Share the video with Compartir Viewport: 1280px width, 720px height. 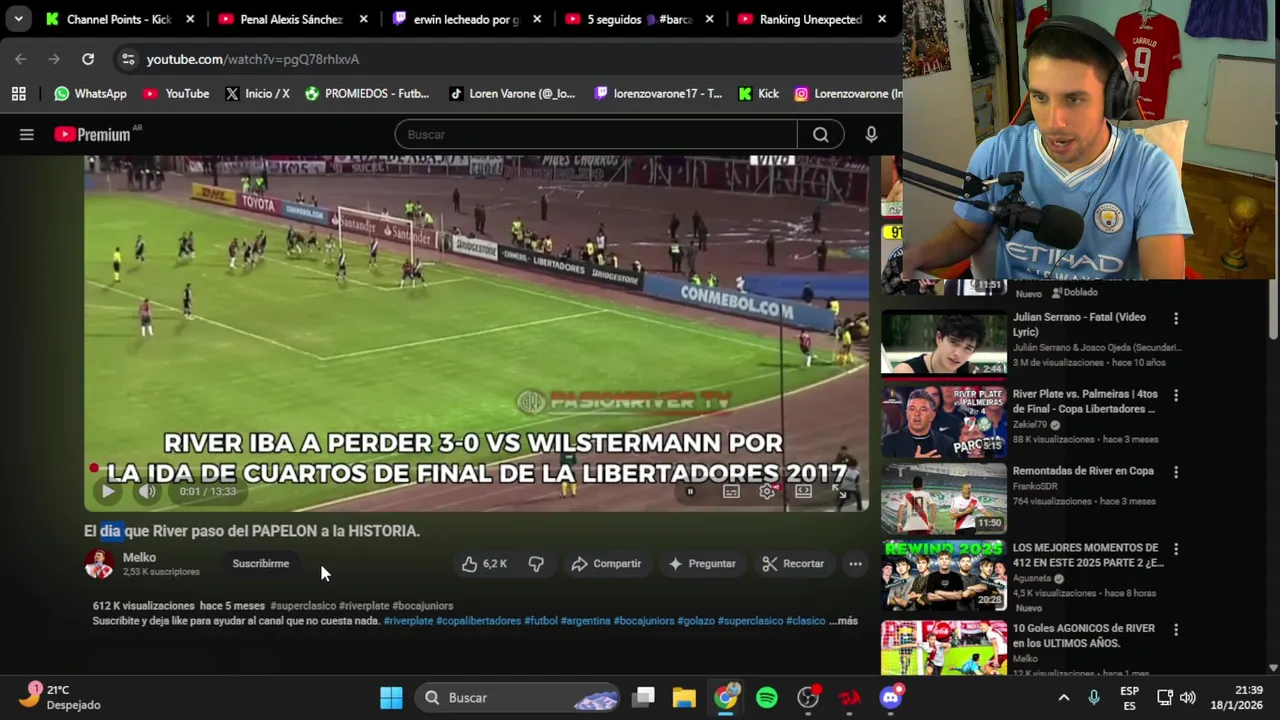click(x=606, y=564)
